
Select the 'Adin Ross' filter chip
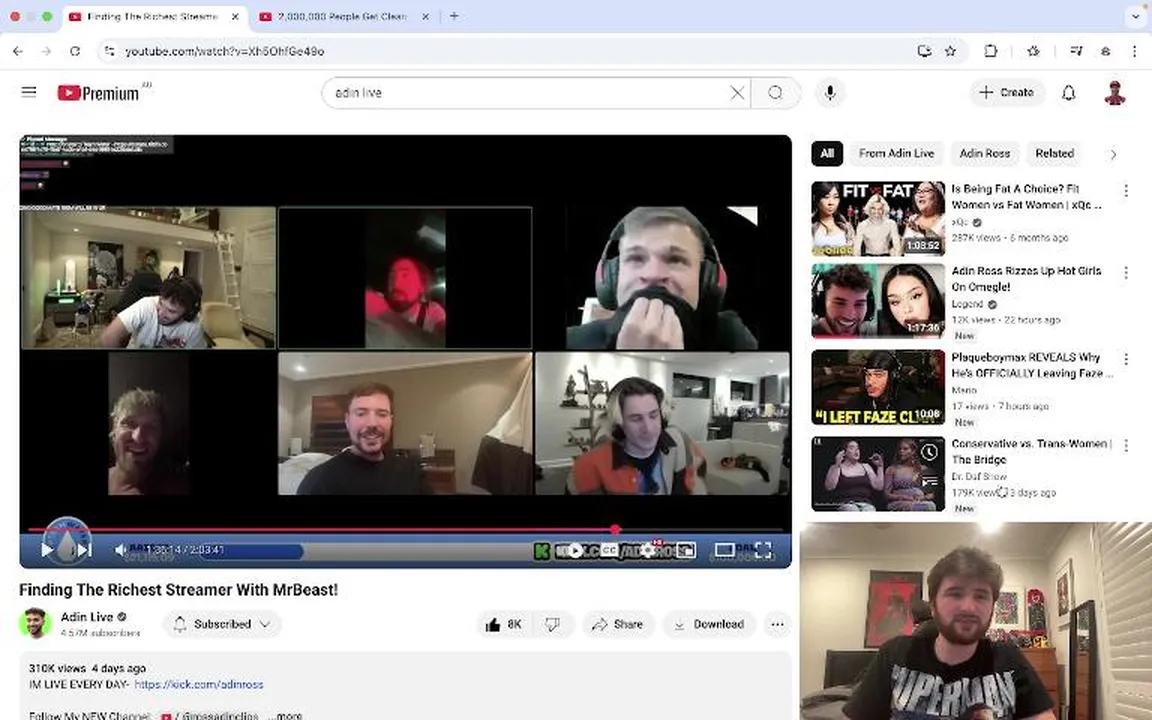click(984, 153)
